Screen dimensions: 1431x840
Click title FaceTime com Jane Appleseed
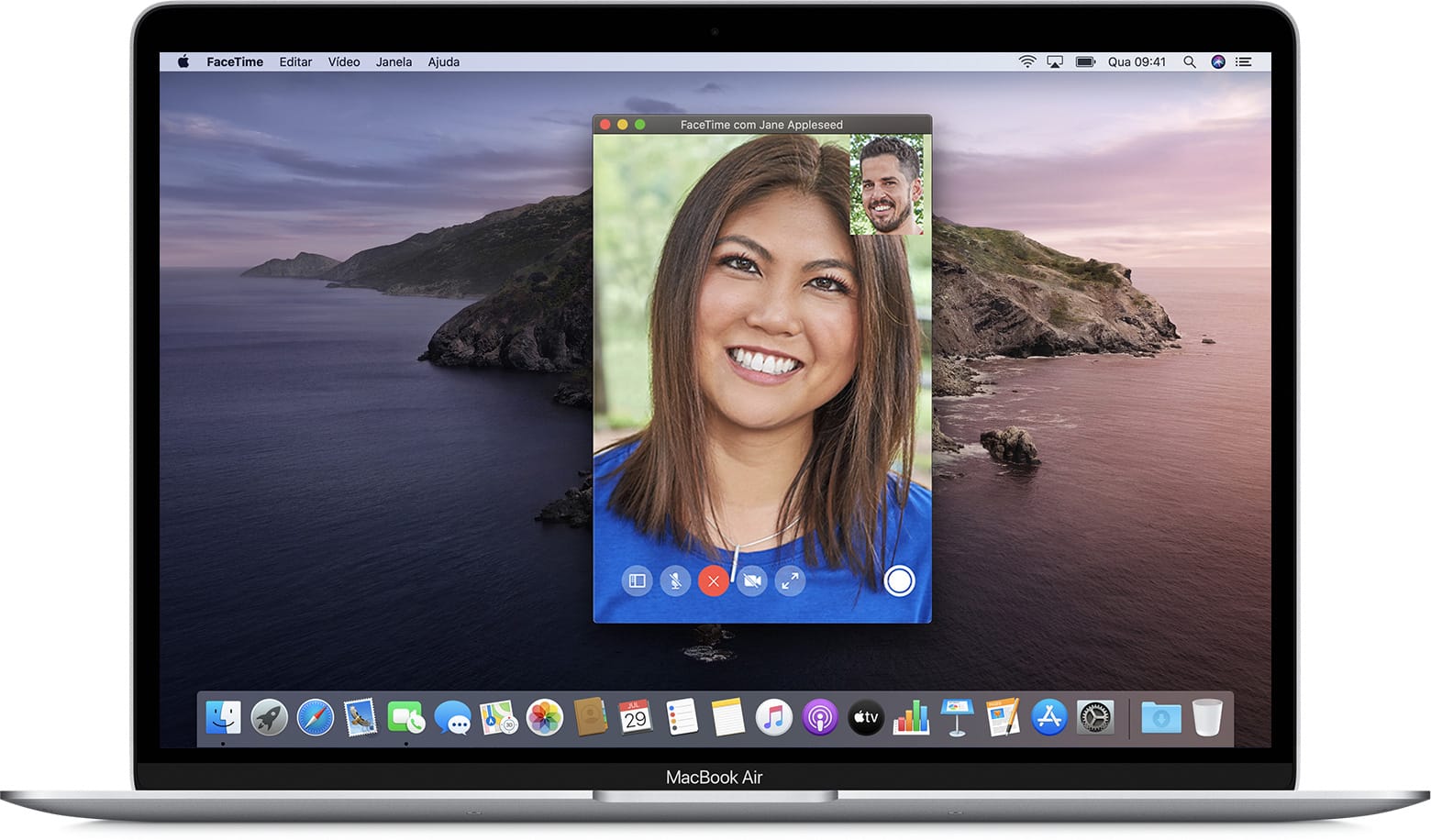pos(761,125)
